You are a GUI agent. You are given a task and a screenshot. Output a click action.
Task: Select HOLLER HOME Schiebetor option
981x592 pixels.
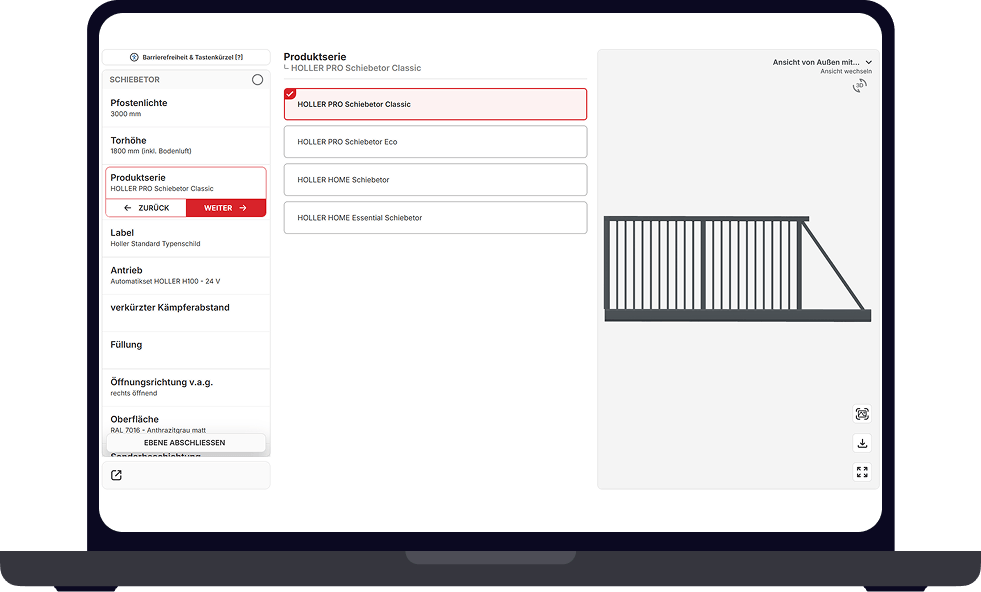pos(435,180)
